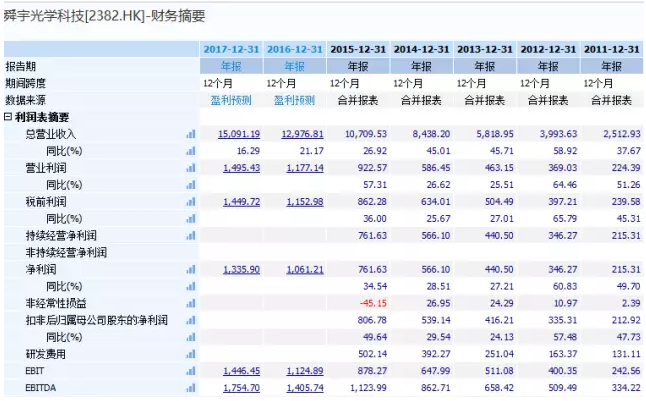
Task: Select the 2017-12-31 column header
Action: [x=231, y=49]
